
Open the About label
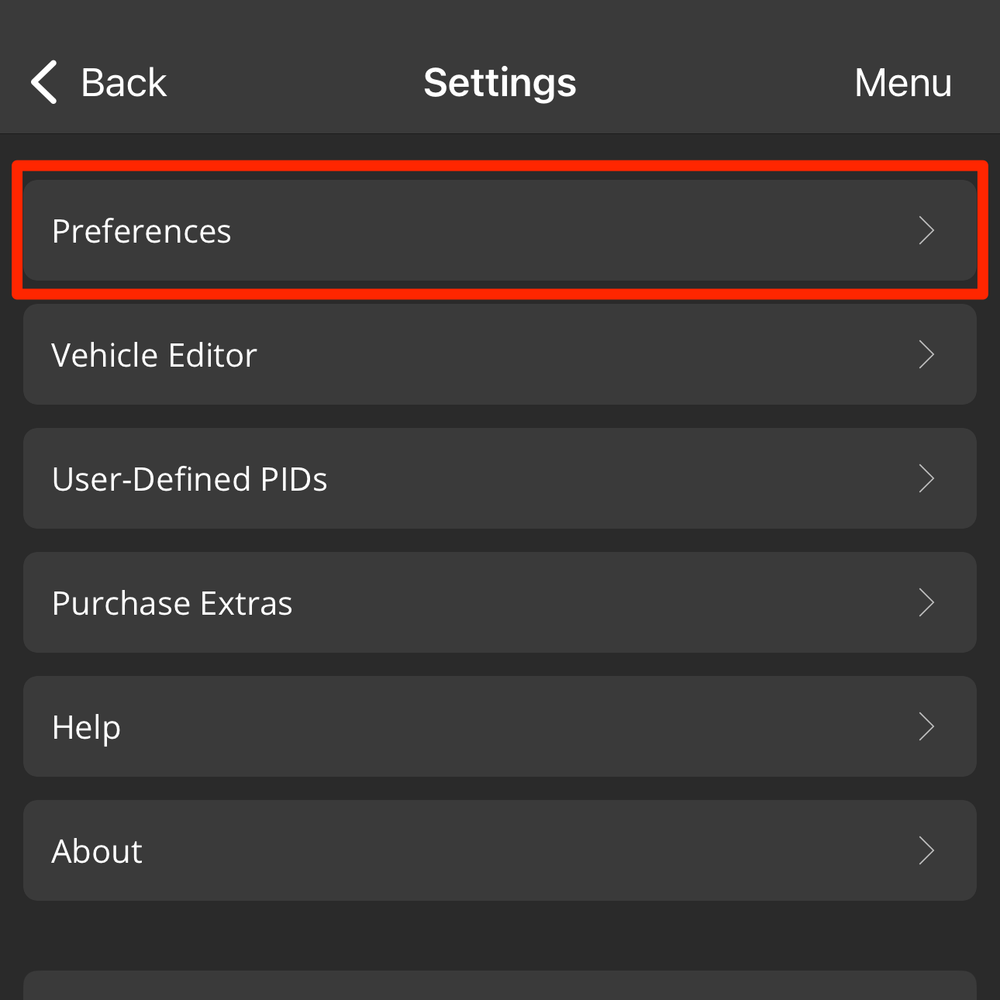[x=97, y=851]
